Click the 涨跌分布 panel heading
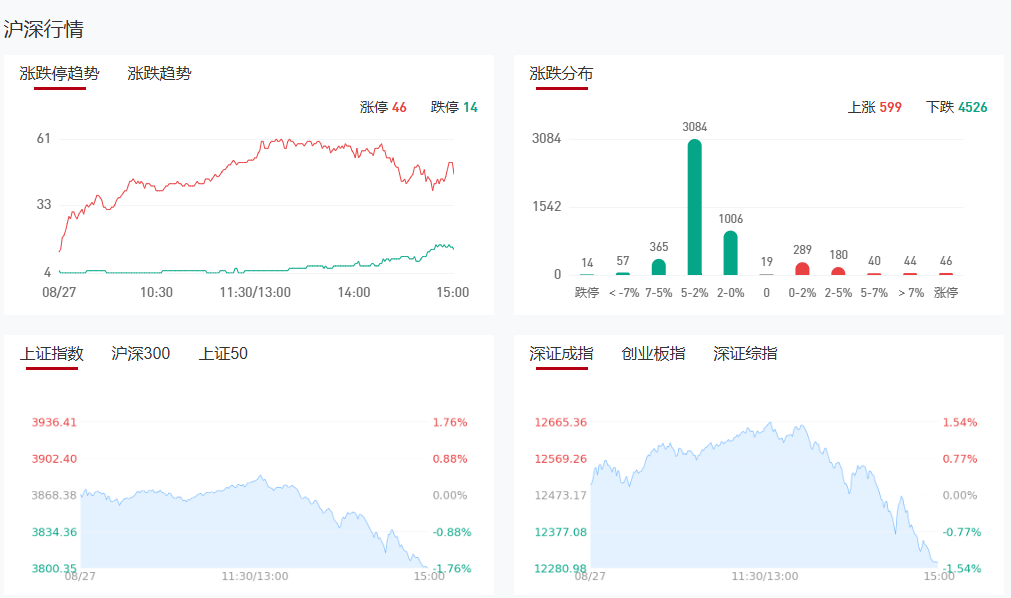This screenshot has height=598, width=1011. pos(561,74)
